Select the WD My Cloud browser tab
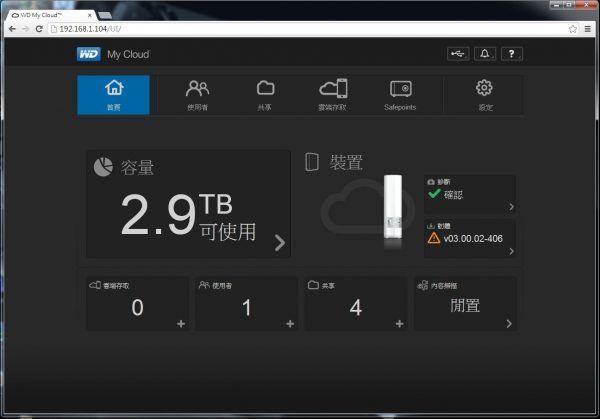600x419 pixels. coord(51,15)
